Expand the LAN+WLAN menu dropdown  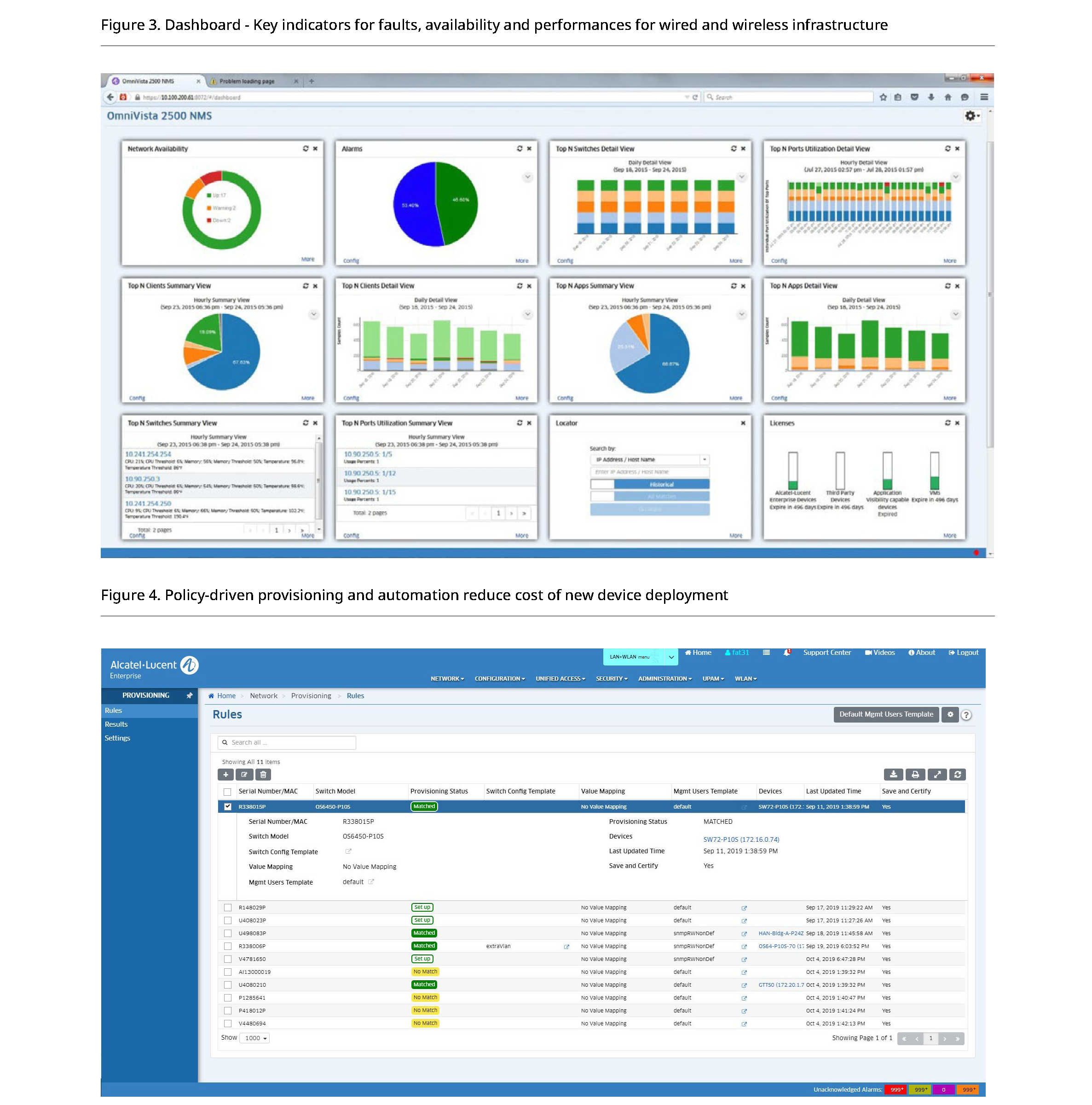click(671, 657)
